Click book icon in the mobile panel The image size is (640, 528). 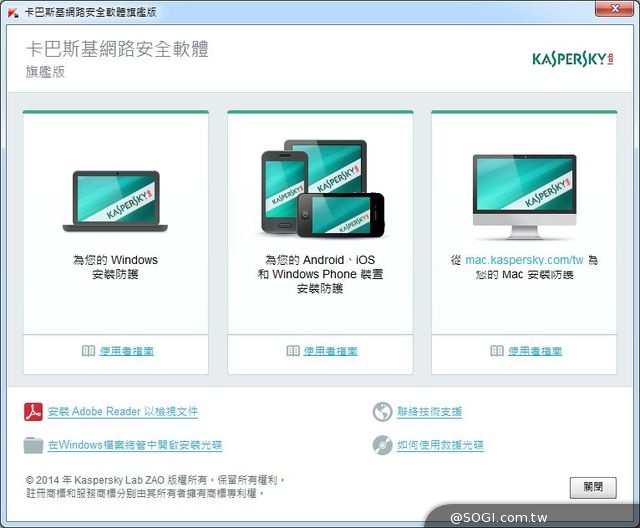(293, 352)
